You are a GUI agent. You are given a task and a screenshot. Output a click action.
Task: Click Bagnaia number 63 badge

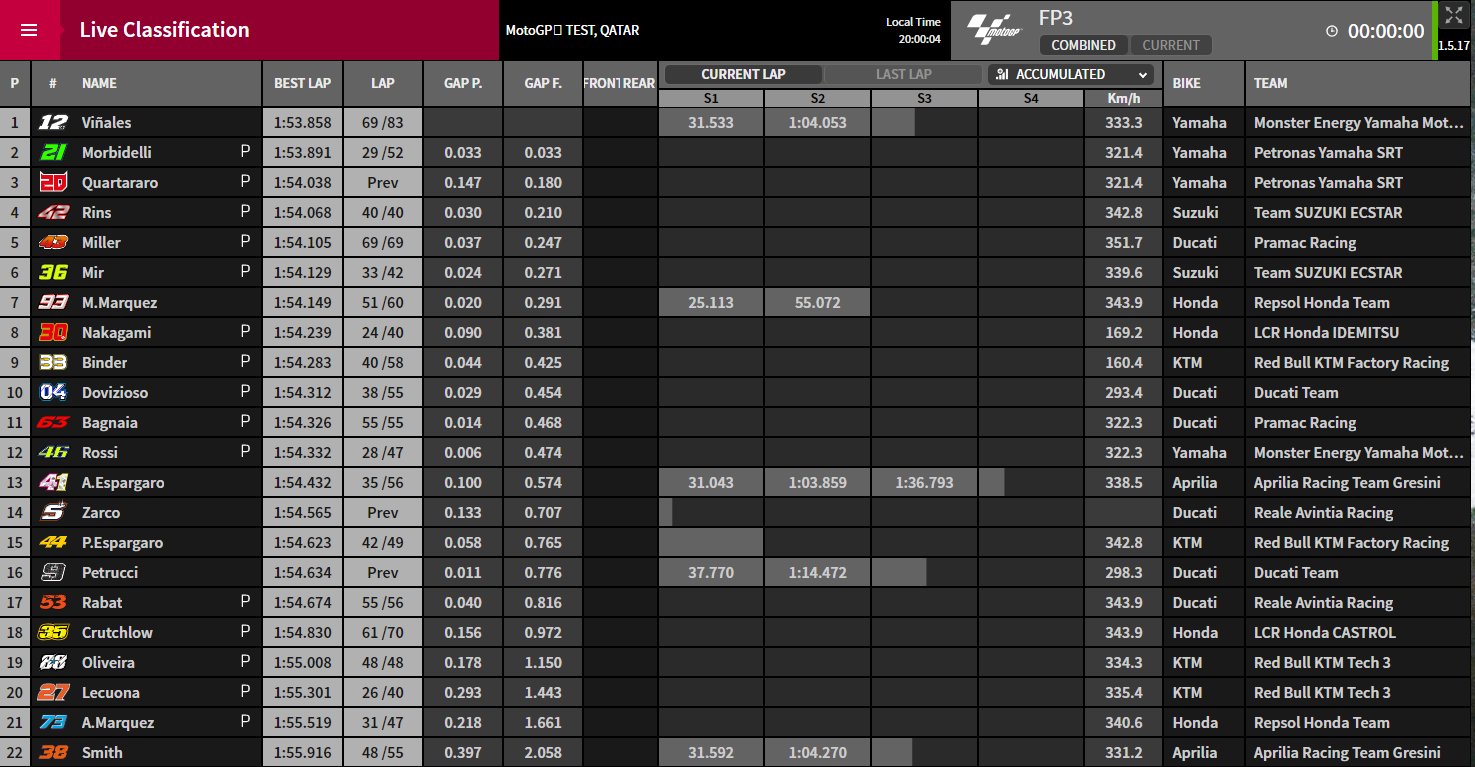coord(52,422)
